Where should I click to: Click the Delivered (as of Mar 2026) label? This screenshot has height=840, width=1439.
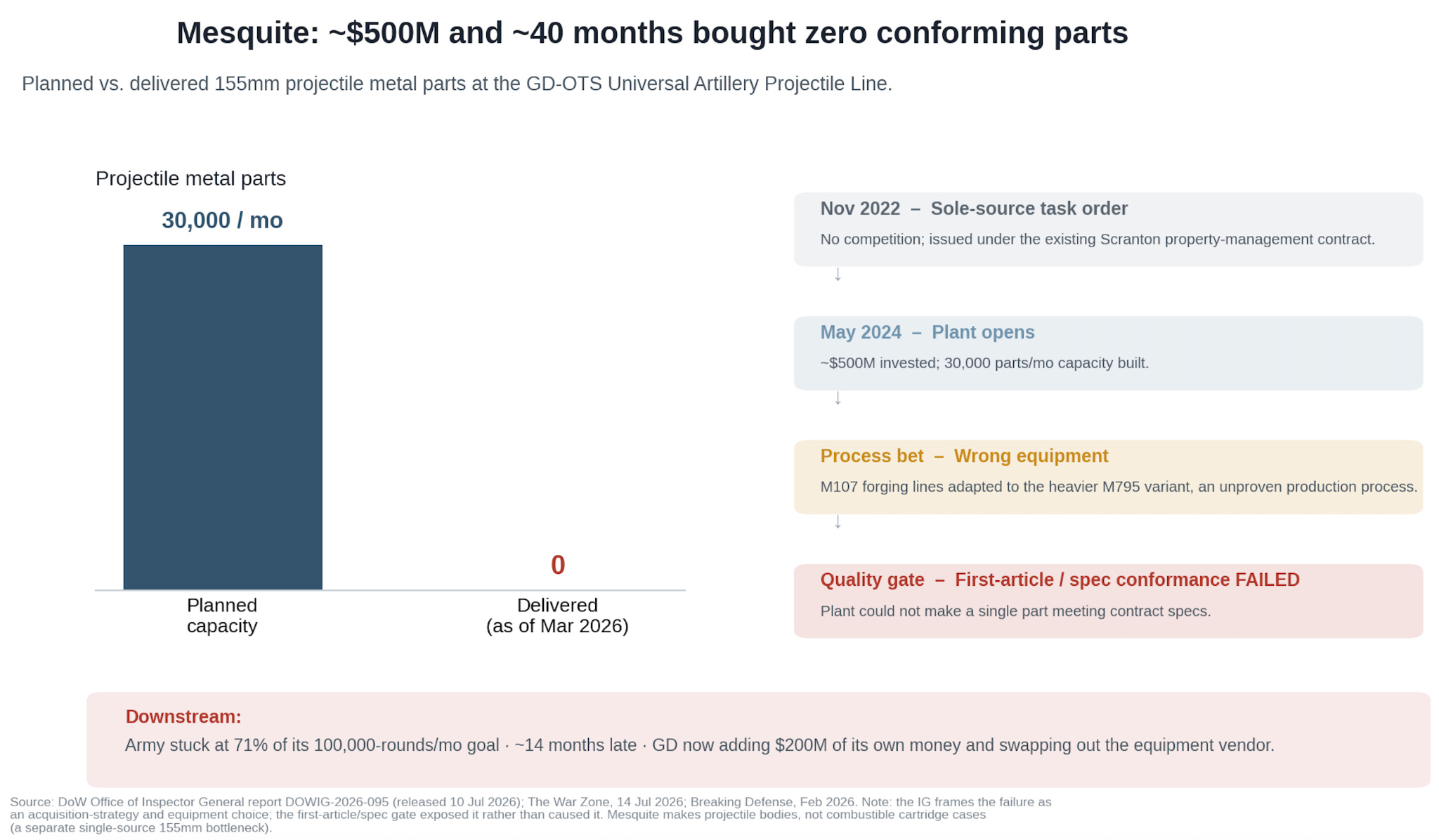click(x=557, y=615)
